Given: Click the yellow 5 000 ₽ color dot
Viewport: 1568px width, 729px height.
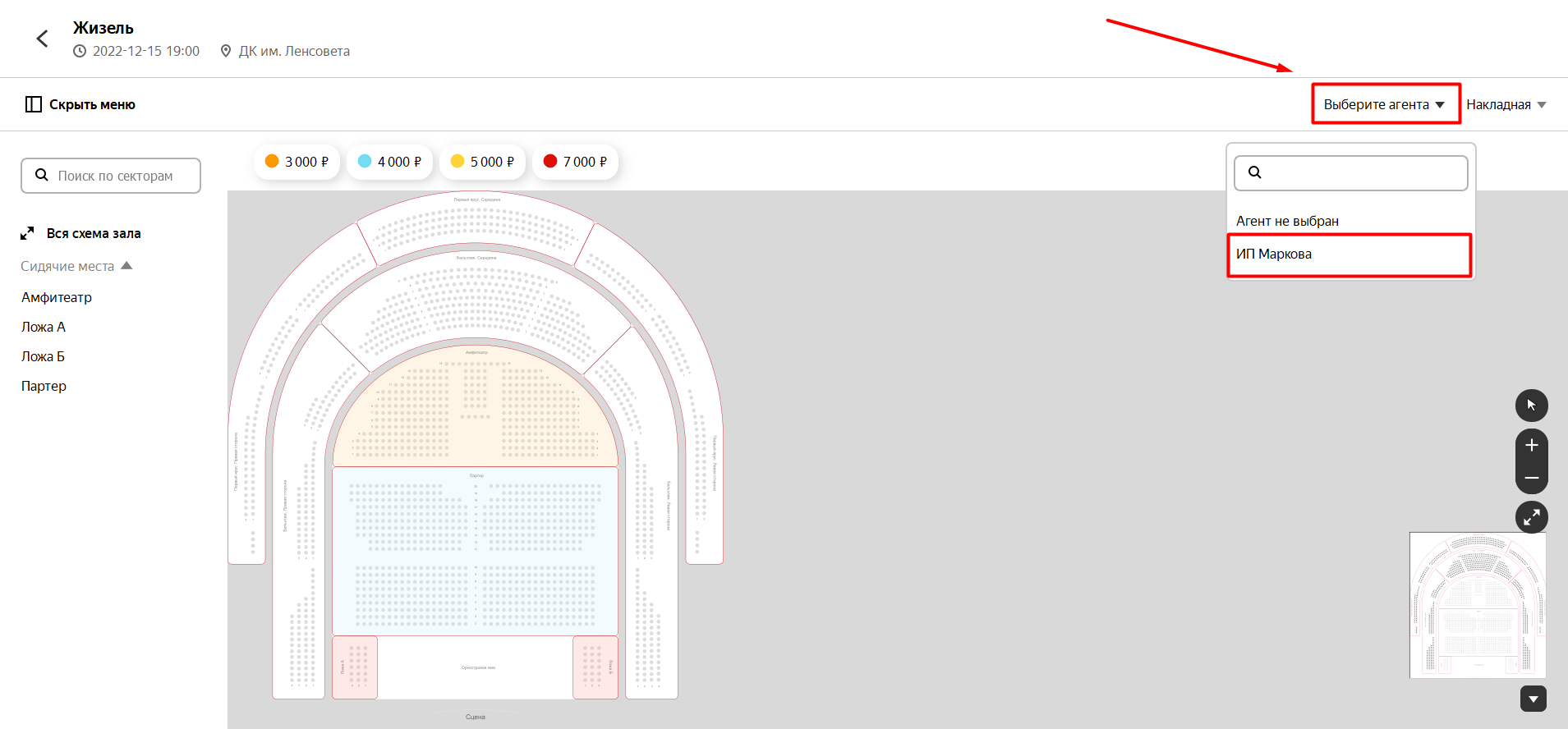Looking at the screenshot, I should click(x=458, y=161).
